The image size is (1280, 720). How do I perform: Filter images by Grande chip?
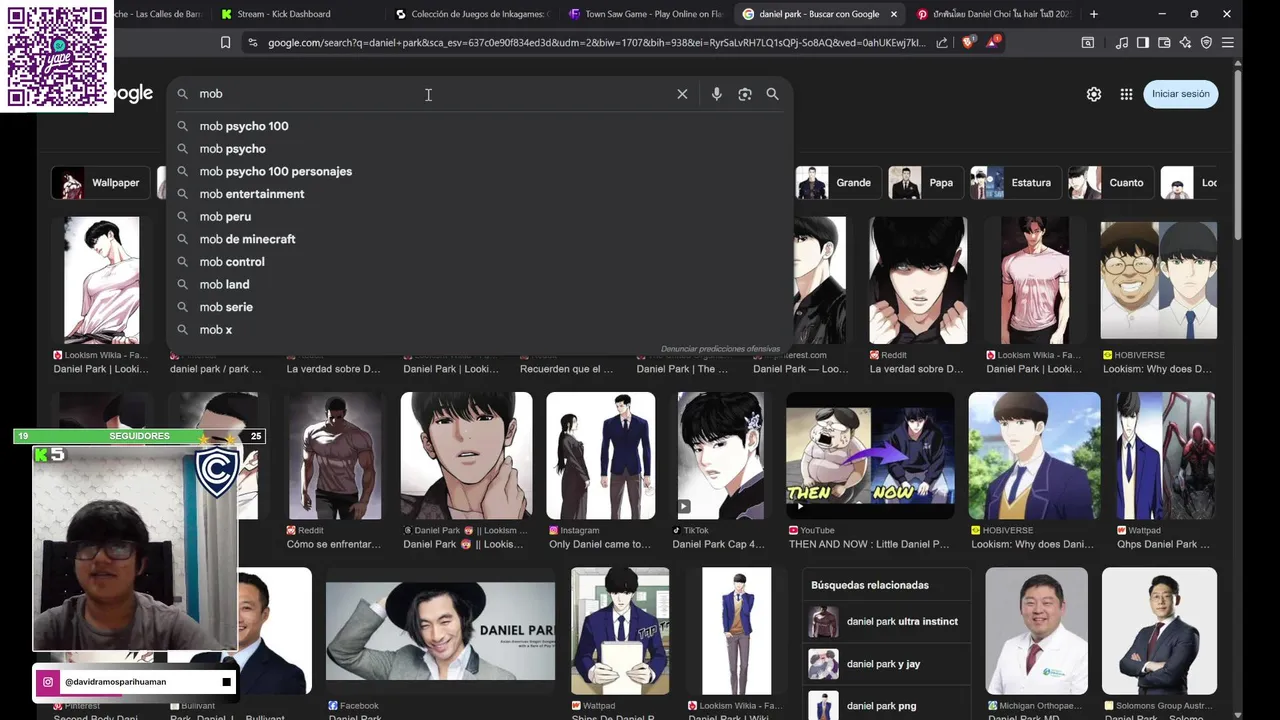point(838,183)
